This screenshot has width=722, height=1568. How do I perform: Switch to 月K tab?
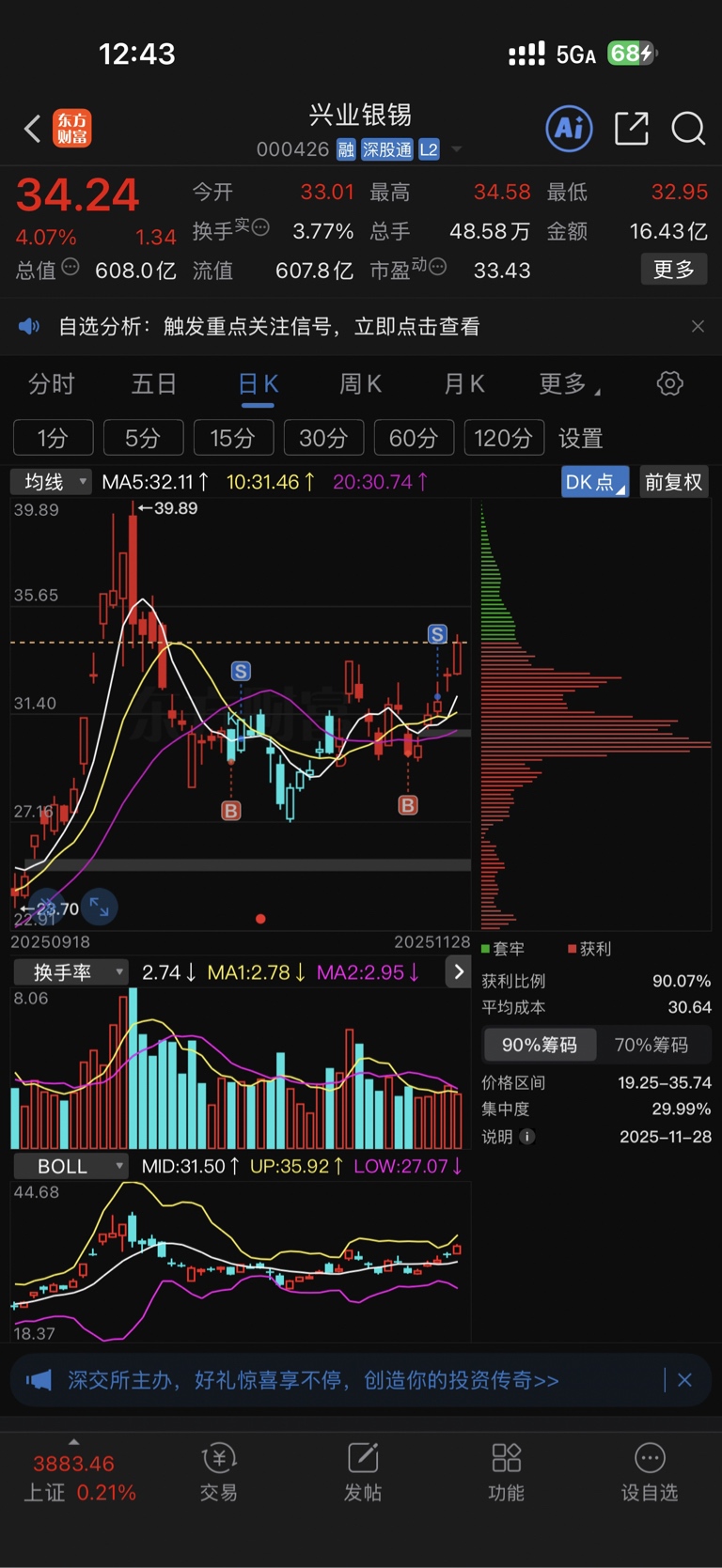tap(463, 383)
